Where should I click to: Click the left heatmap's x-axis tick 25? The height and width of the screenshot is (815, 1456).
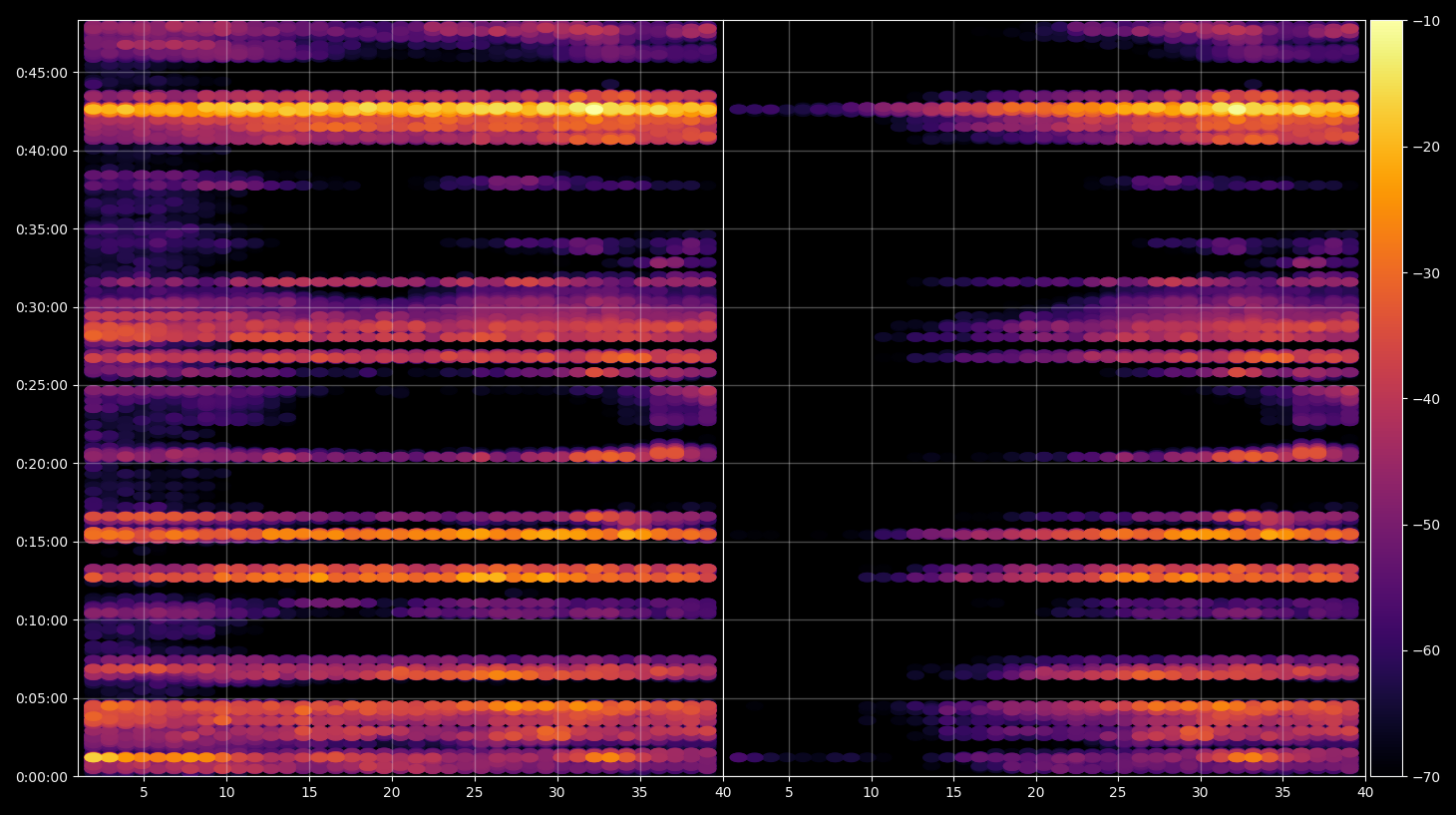tap(474, 793)
